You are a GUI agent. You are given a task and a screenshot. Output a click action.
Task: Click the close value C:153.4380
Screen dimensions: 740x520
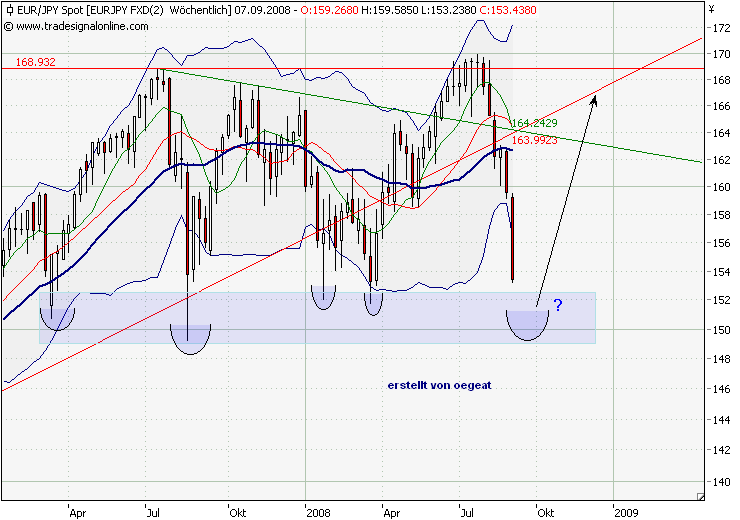[x=508, y=10]
